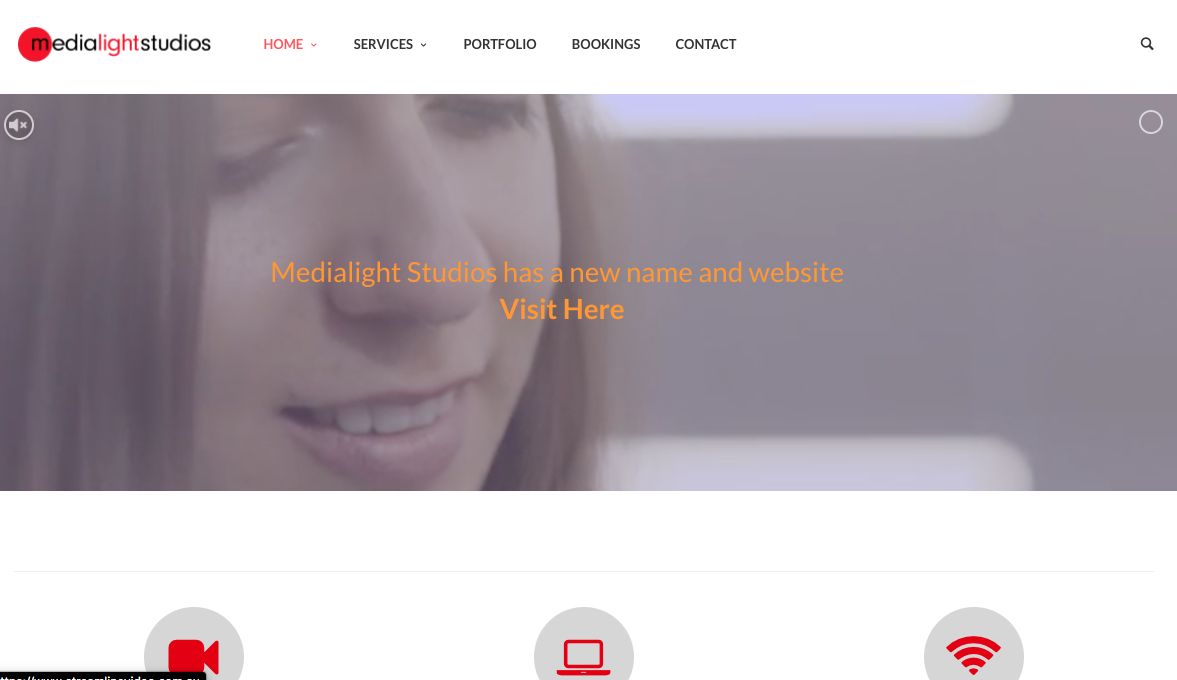Open the HOME navigation item

tap(283, 44)
